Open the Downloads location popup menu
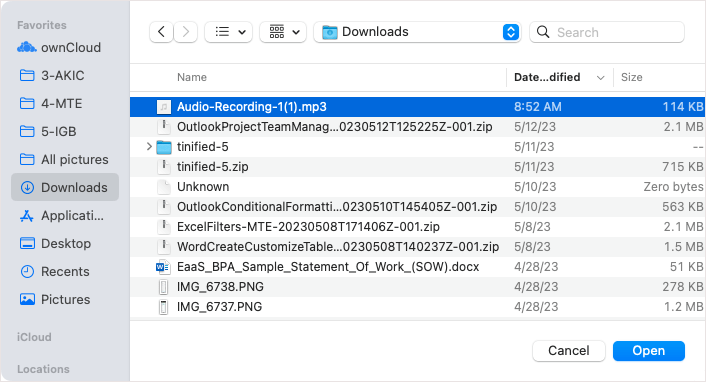The image size is (706, 382). [x=417, y=32]
